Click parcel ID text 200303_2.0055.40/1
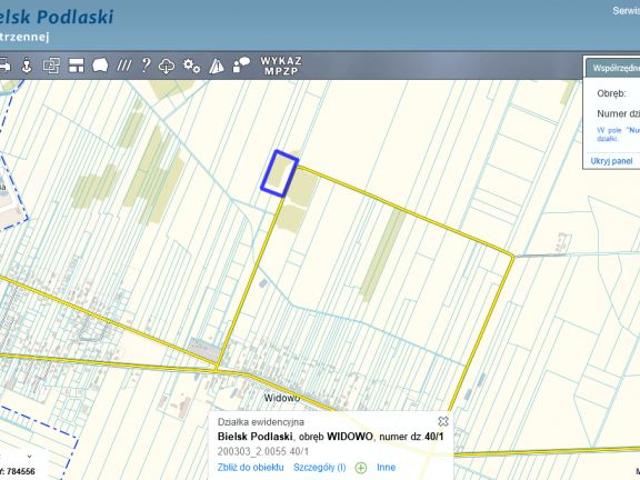640x480 pixels. [263, 451]
